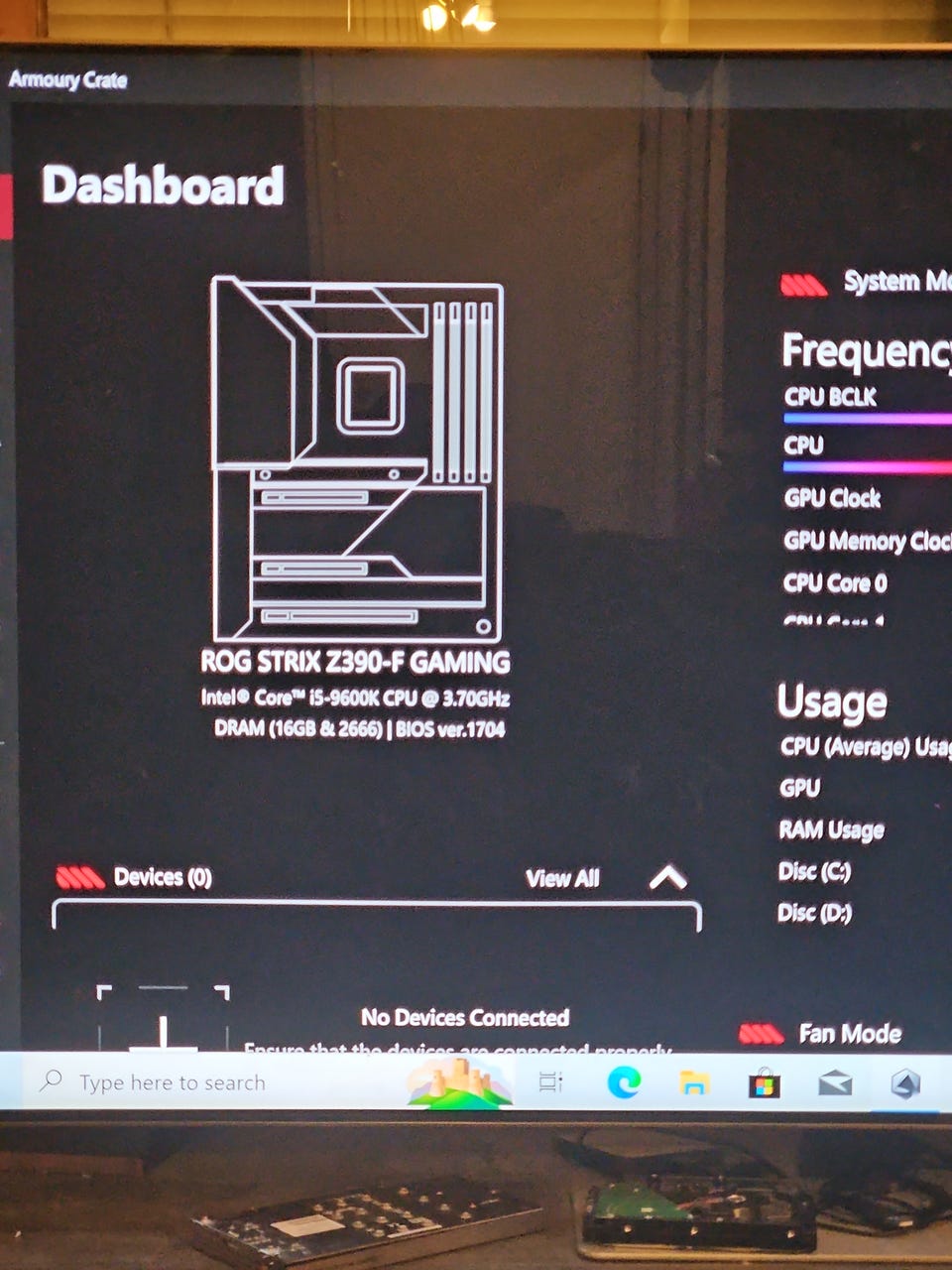The width and height of the screenshot is (952, 1270).
Task: Click the search magnifier icon in taskbar
Action: (x=50, y=1080)
